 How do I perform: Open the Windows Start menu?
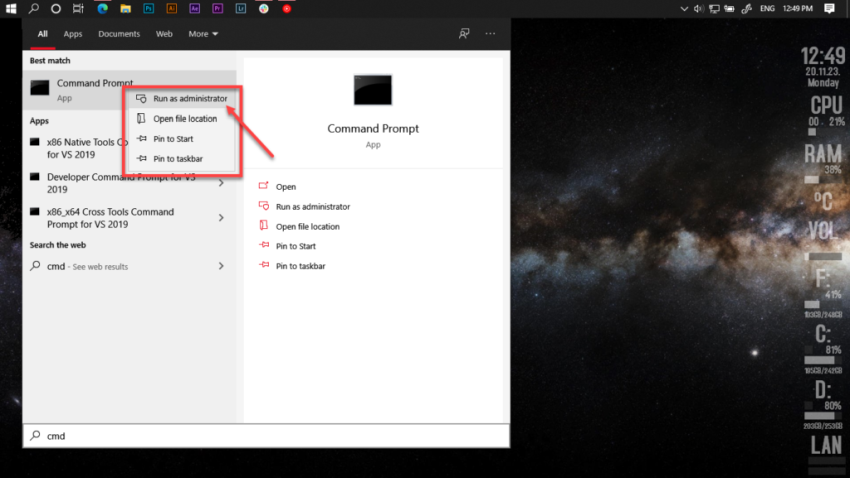click(11, 9)
